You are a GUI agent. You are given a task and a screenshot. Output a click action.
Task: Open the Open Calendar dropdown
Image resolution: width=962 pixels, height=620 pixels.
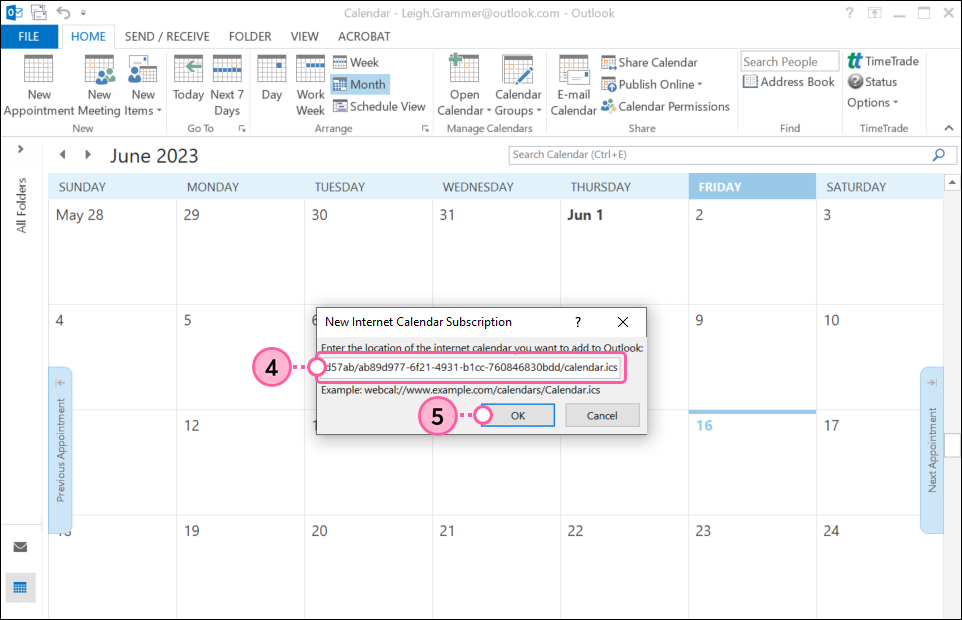[x=464, y=86]
